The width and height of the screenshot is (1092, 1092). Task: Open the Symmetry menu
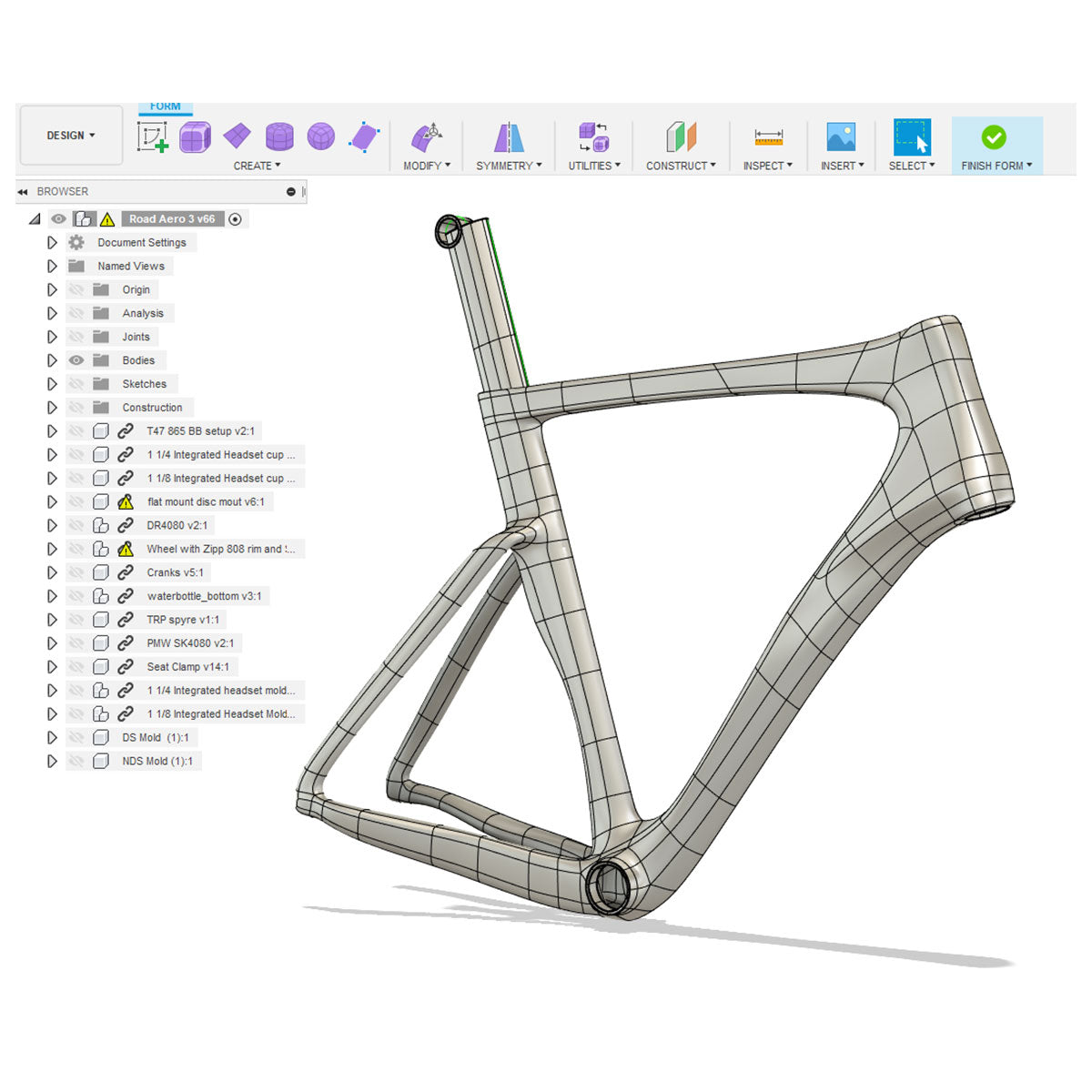point(509,166)
